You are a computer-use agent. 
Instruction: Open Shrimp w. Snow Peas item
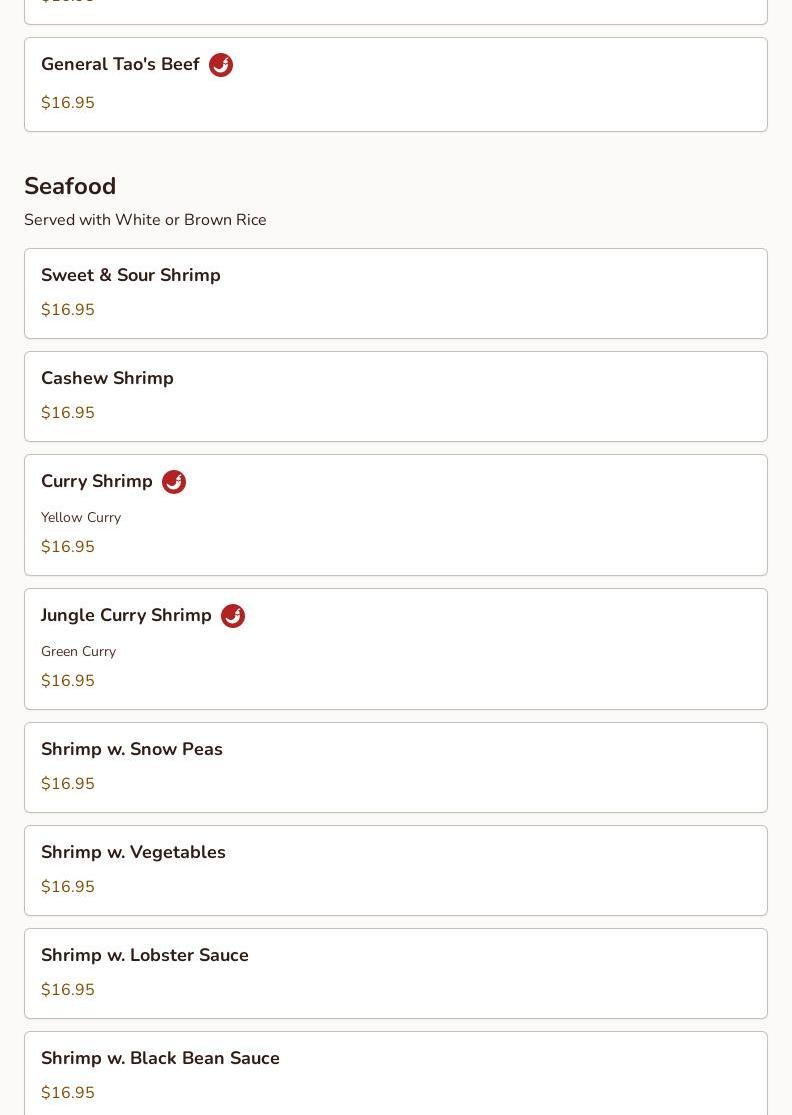click(x=132, y=750)
